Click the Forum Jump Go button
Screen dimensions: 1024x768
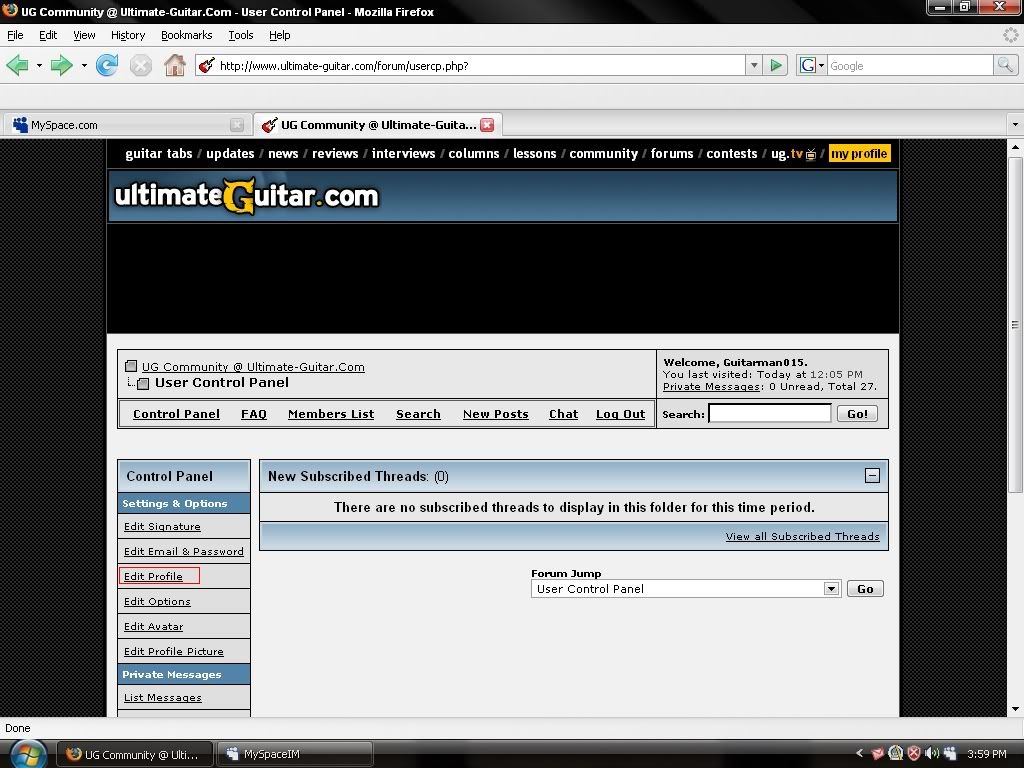tap(865, 588)
